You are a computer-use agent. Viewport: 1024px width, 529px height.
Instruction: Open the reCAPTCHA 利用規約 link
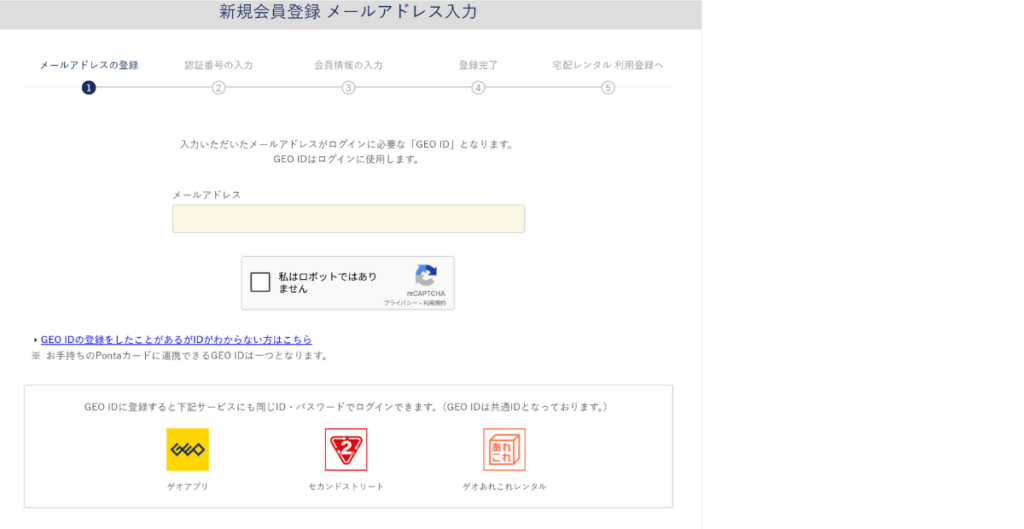click(435, 303)
